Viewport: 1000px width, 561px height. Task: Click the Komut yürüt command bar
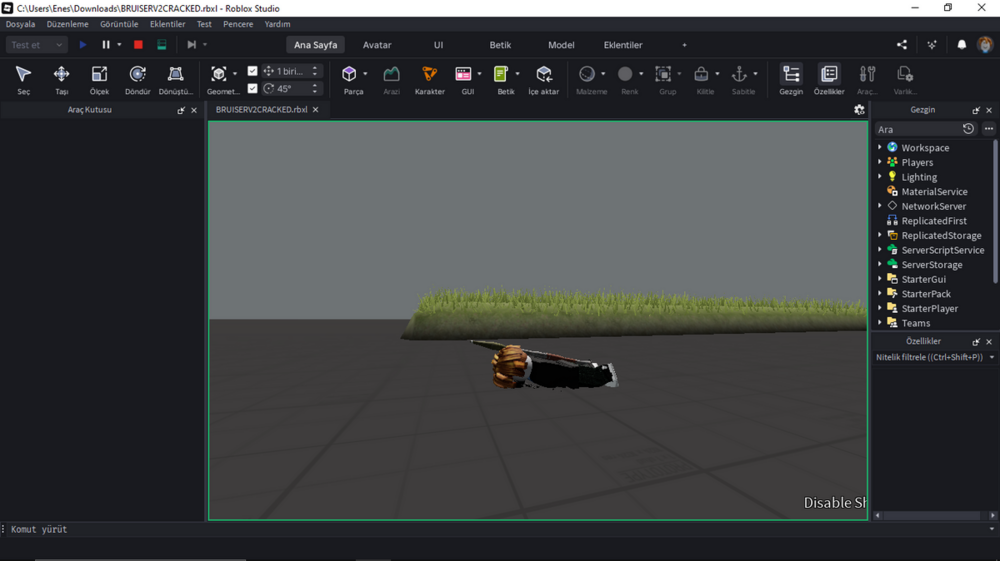(497, 529)
